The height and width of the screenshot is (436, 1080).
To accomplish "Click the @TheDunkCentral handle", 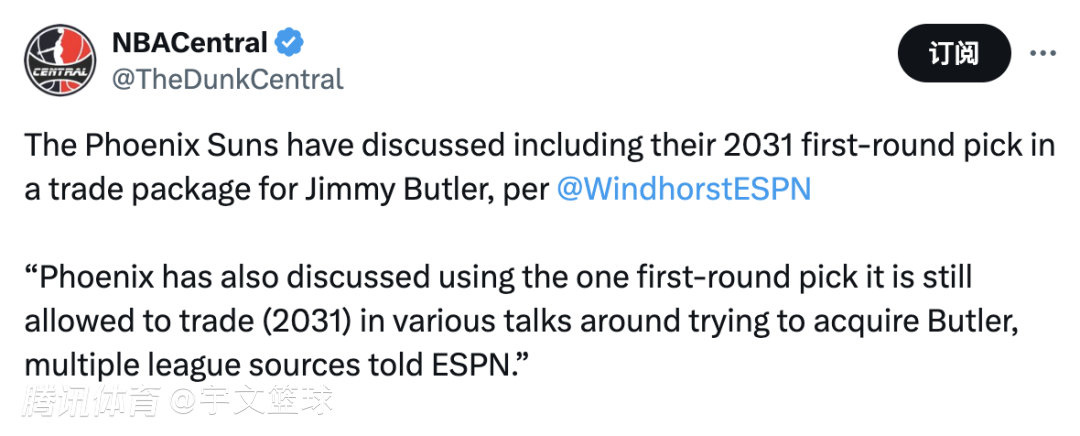I will point(227,79).
